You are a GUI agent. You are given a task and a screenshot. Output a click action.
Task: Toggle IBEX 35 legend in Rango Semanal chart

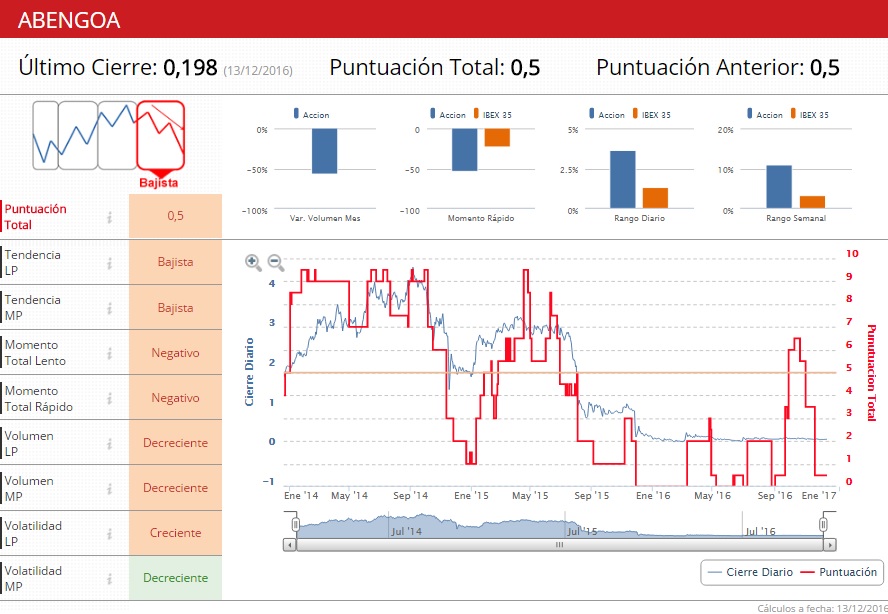pos(810,114)
